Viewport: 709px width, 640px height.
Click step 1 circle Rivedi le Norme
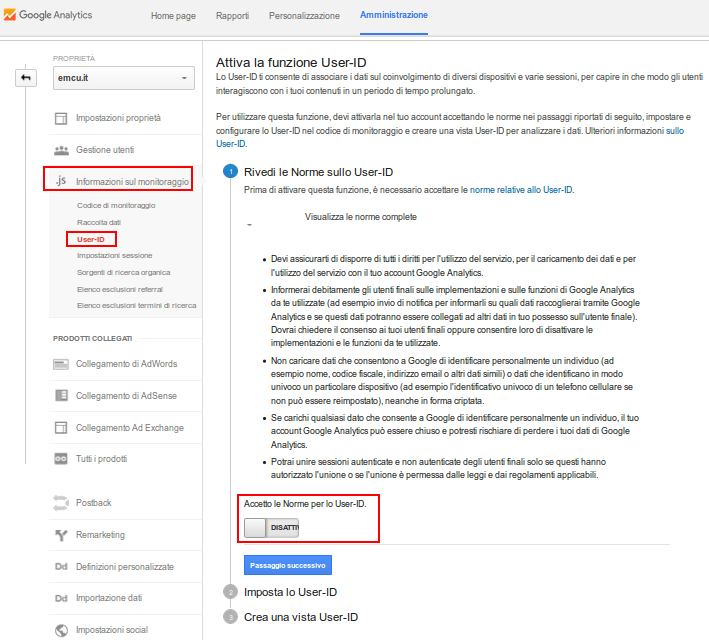(231, 171)
